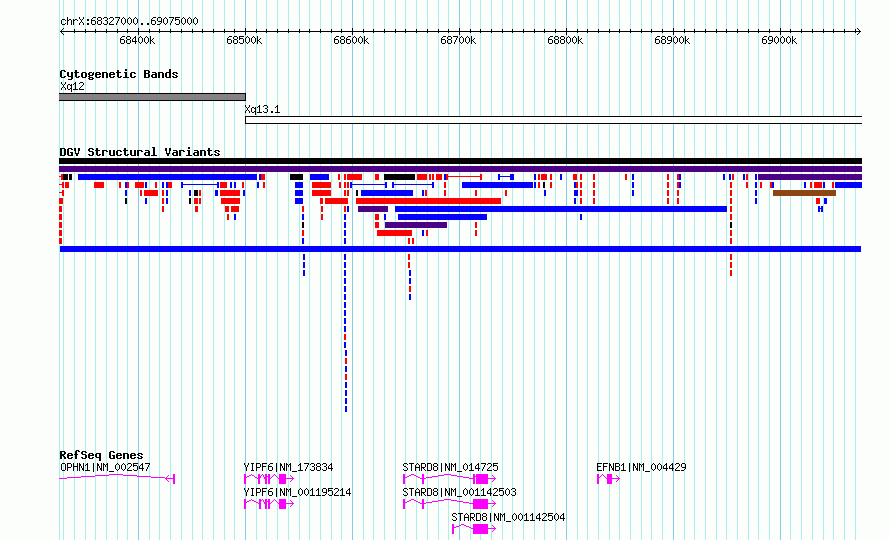
Task: Select the long red variant bar right of 68600k
Action: [x=429, y=202]
